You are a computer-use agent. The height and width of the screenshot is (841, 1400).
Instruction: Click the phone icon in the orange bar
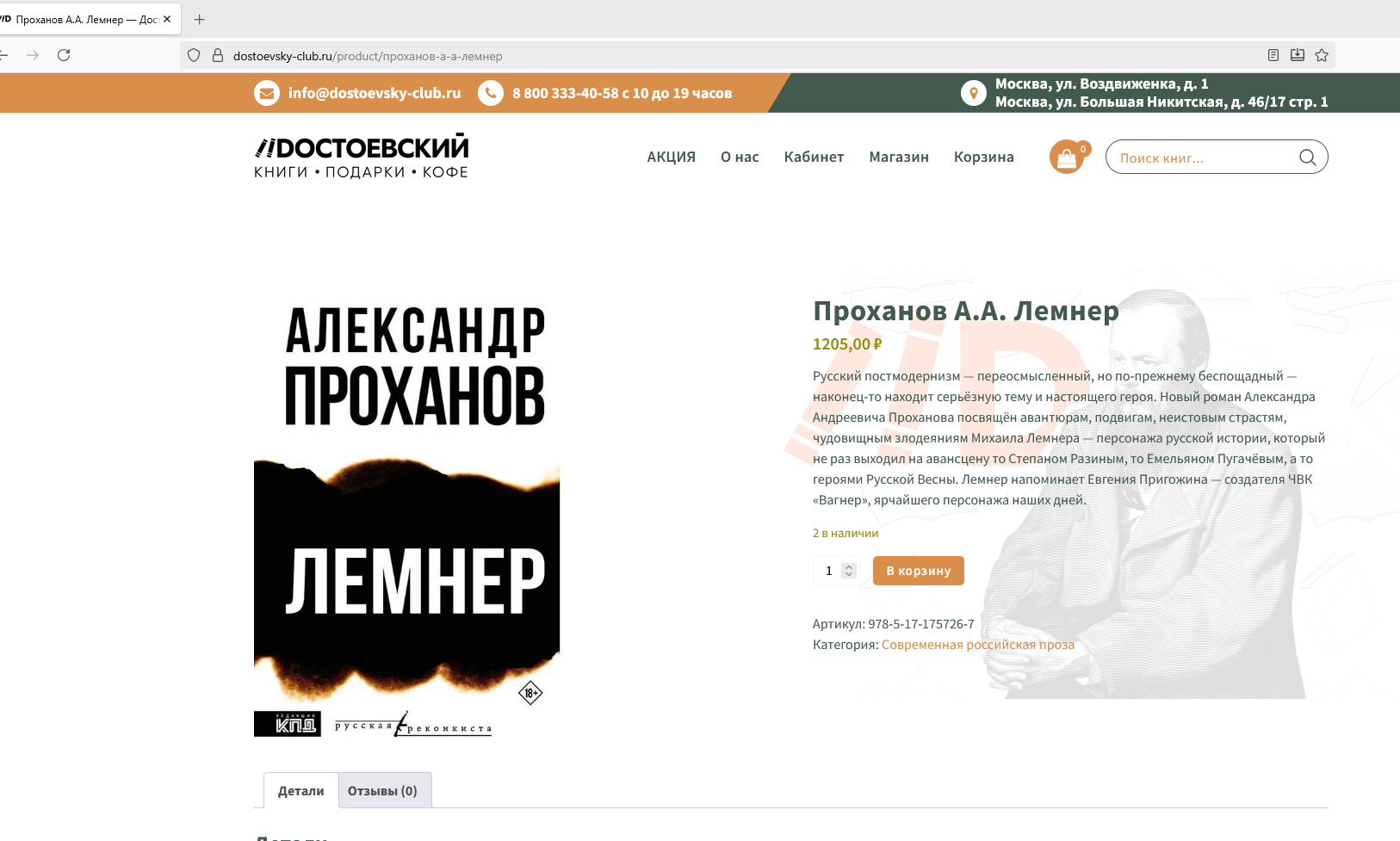491,93
